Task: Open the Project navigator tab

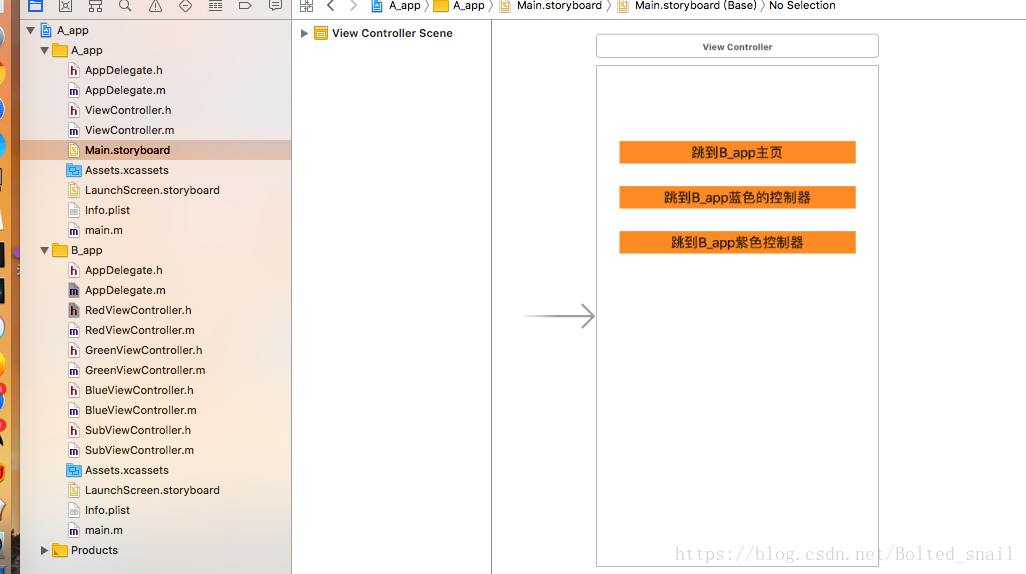Action: pos(35,6)
